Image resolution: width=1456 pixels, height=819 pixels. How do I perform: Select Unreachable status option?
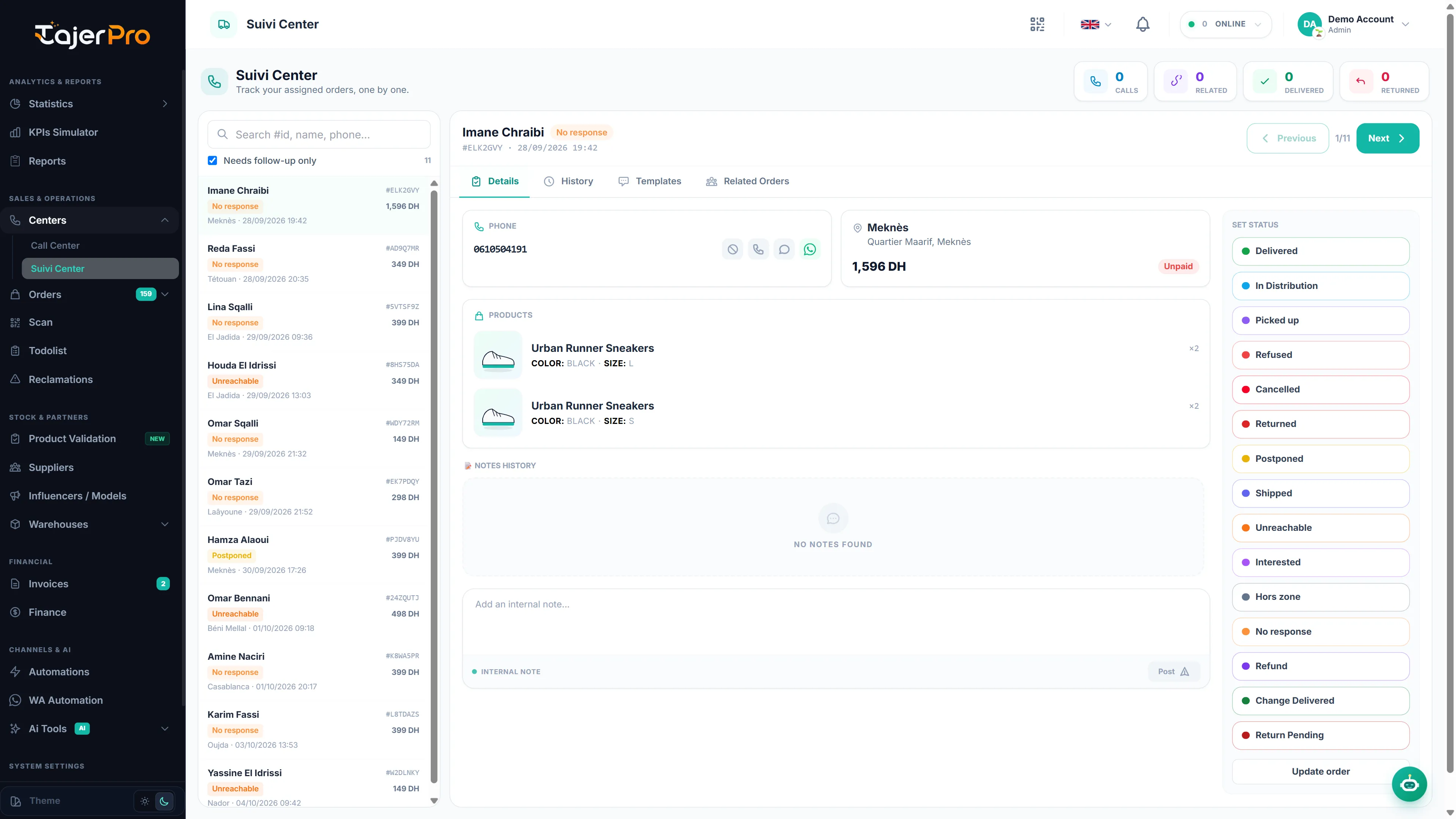(1320, 527)
